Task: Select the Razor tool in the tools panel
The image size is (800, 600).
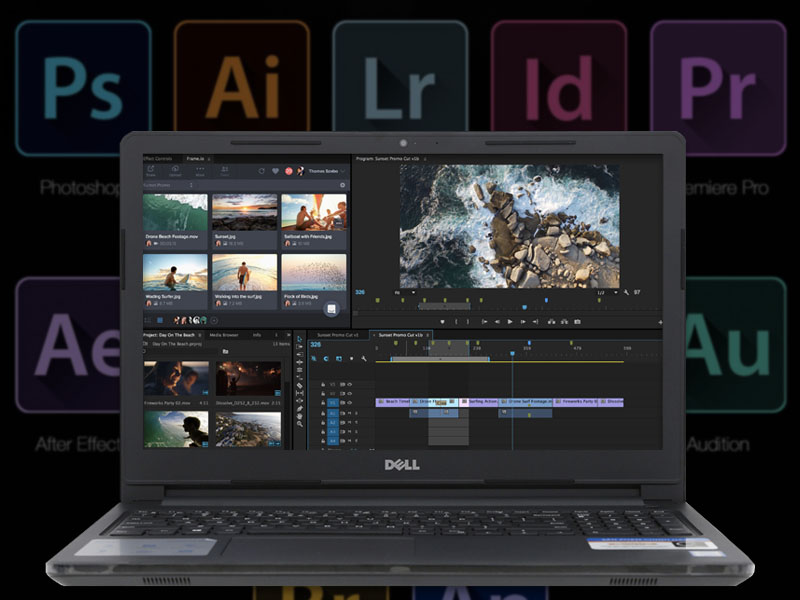Action: click(299, 385)
